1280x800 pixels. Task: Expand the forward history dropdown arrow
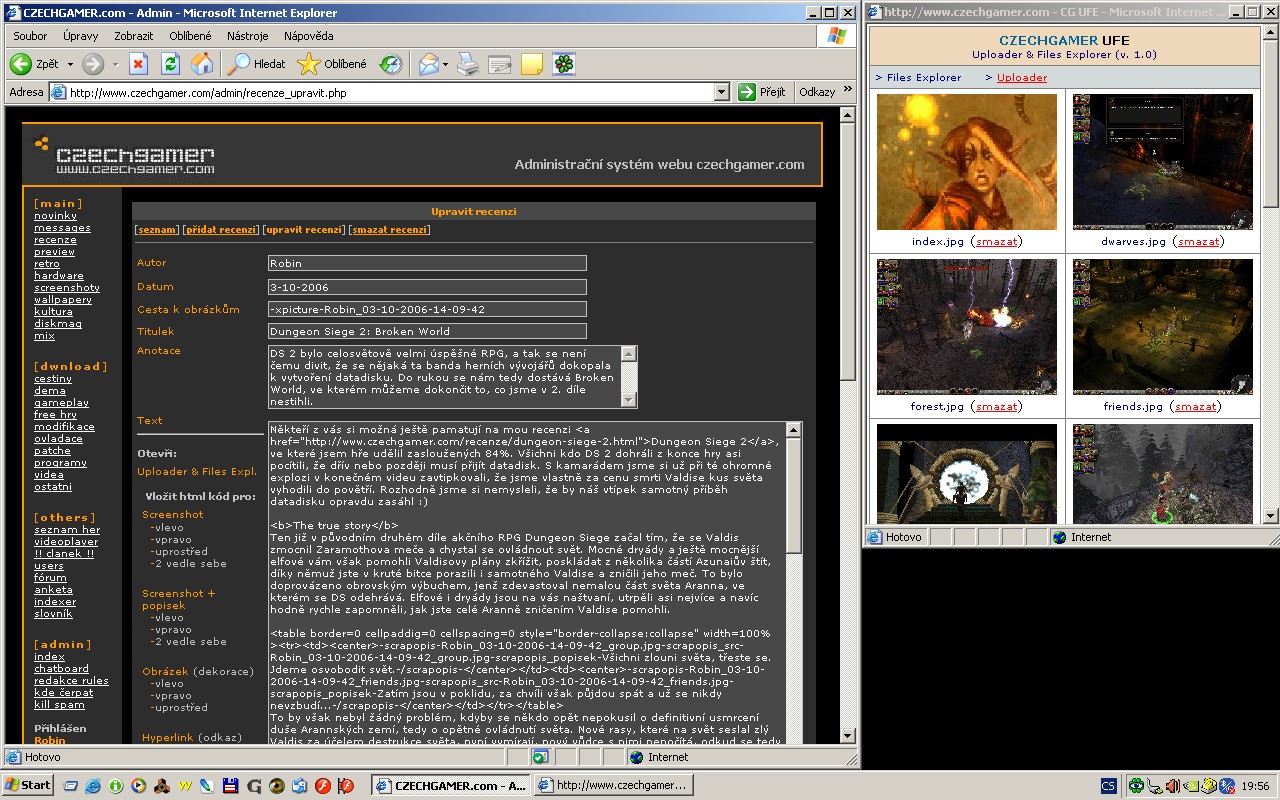(115, 64)
